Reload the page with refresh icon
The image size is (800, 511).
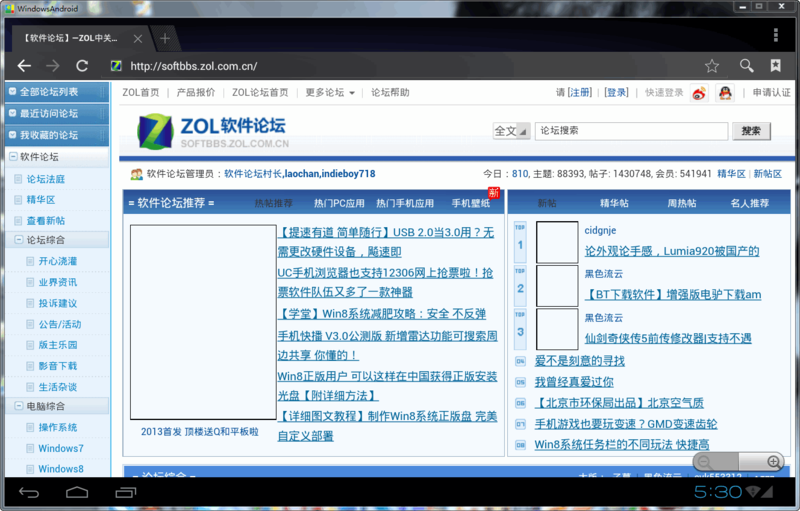coord(82,66)
